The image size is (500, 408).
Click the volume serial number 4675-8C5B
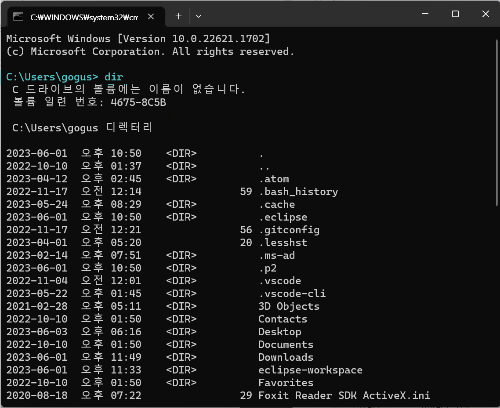138,102
